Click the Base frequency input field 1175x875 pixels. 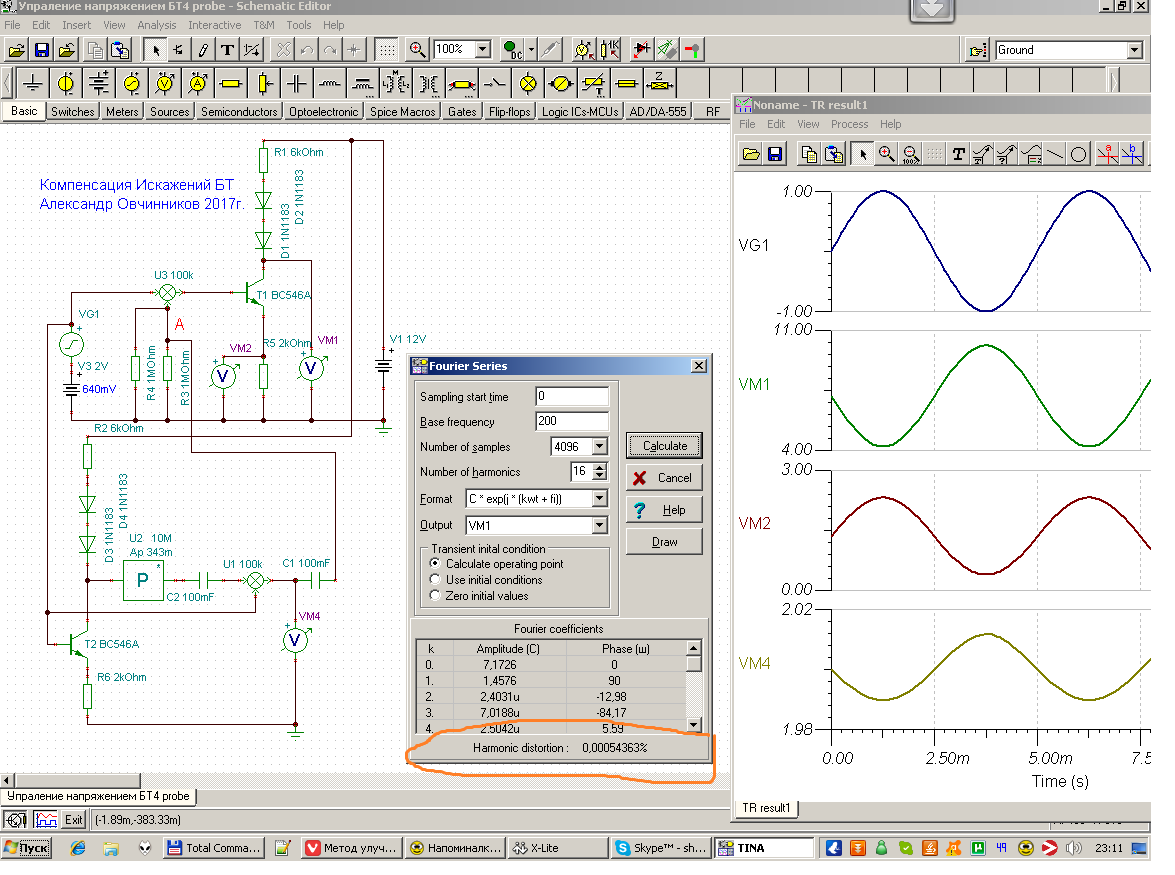click(571, 421)
